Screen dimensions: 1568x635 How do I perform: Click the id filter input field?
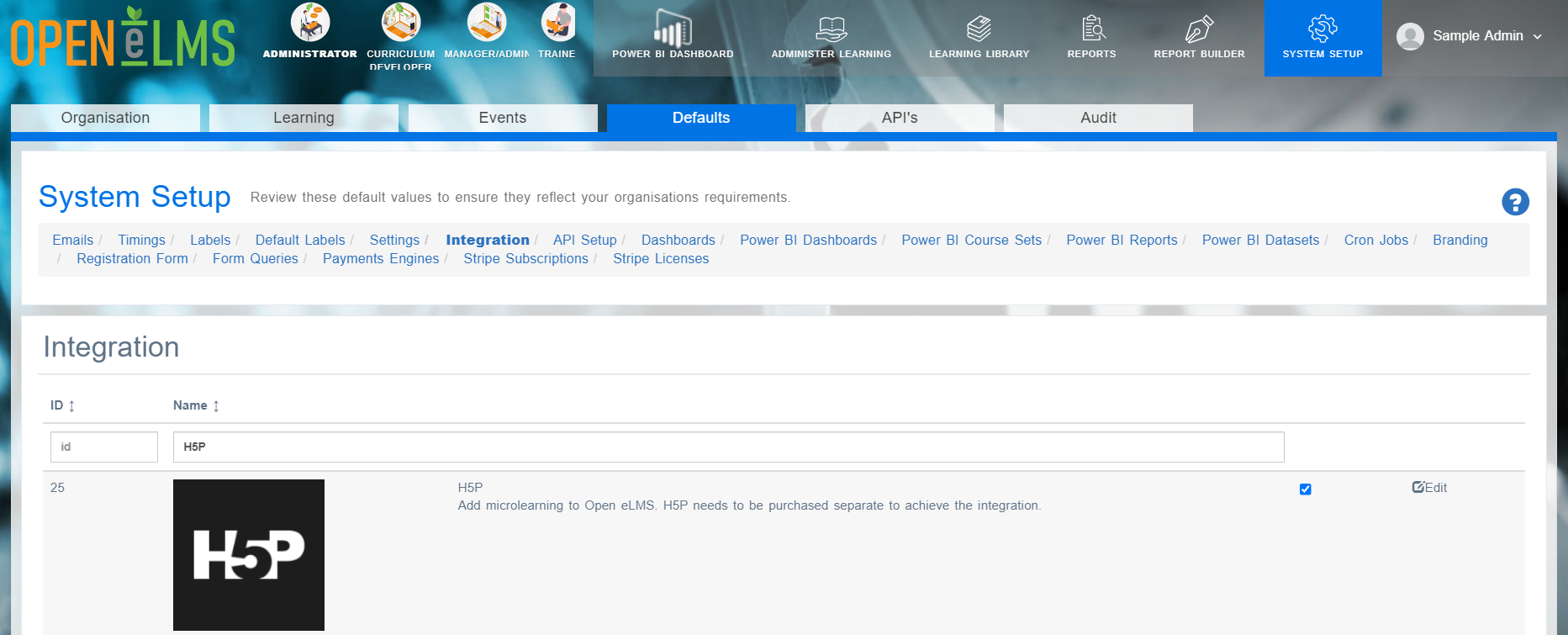[x=104, y=447]
